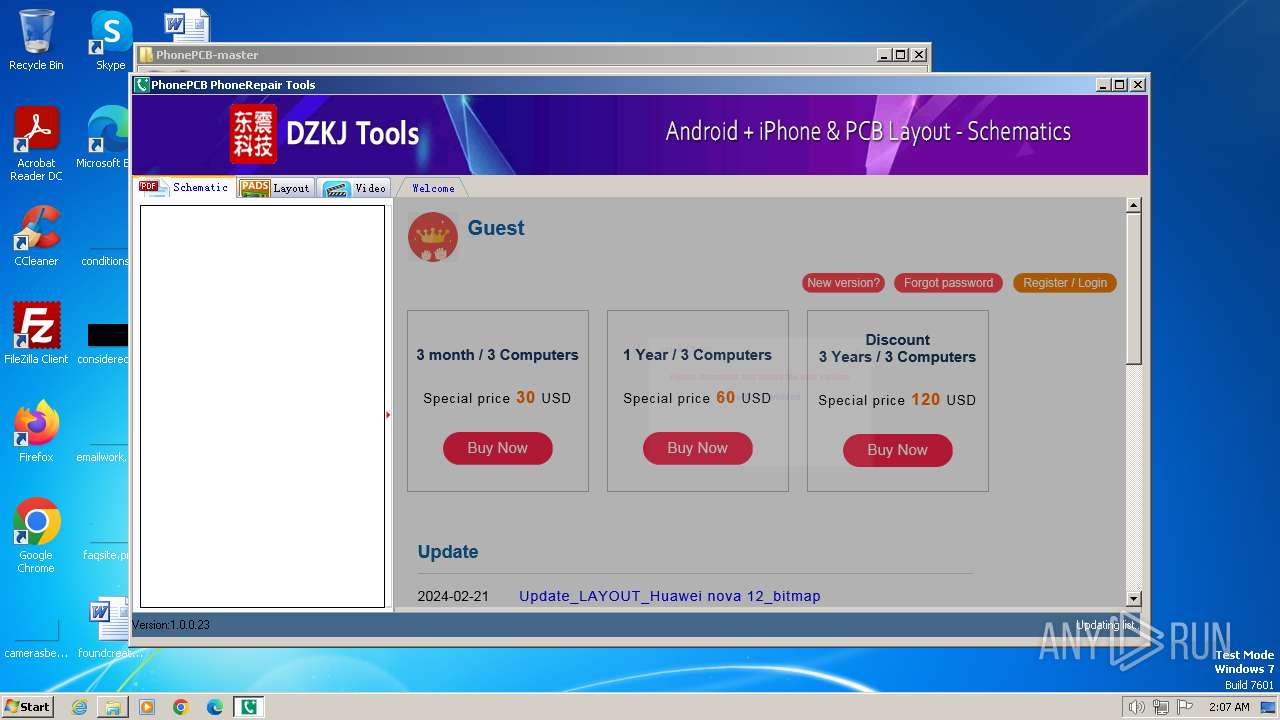The image size is (1280, 720).
Task: Open the Start menu
Action: pos(27,707)
